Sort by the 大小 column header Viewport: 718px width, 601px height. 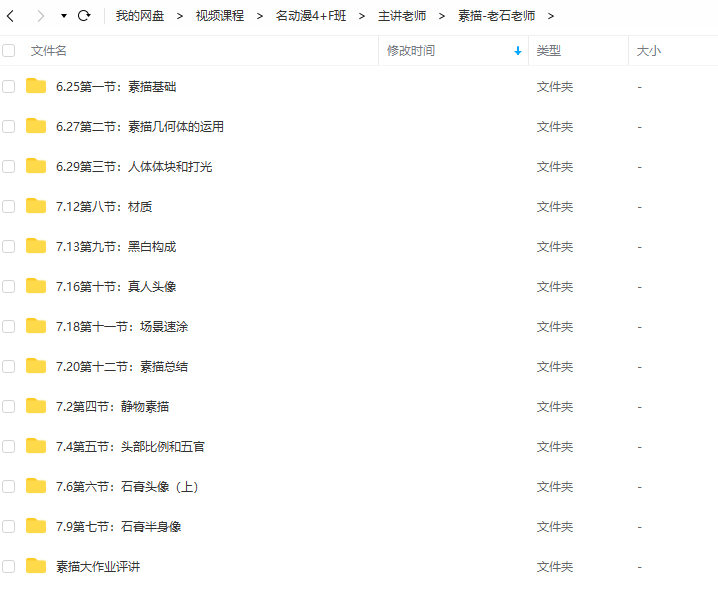[648, 50]
